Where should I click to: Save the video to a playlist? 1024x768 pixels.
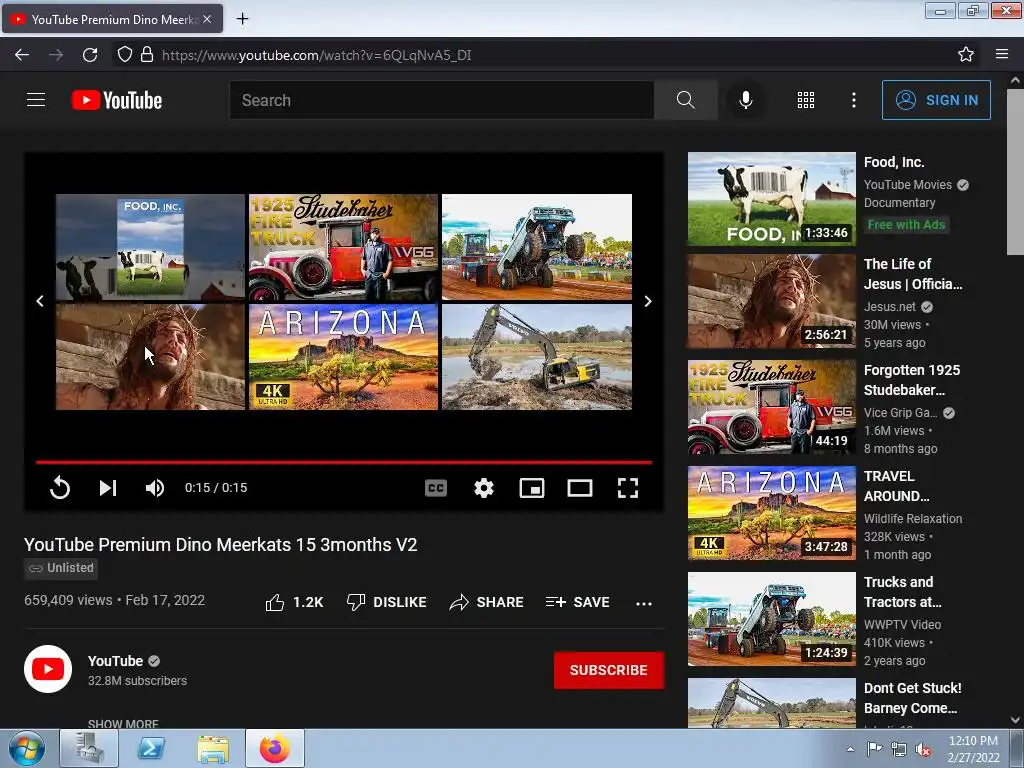[x=578, y=602]
